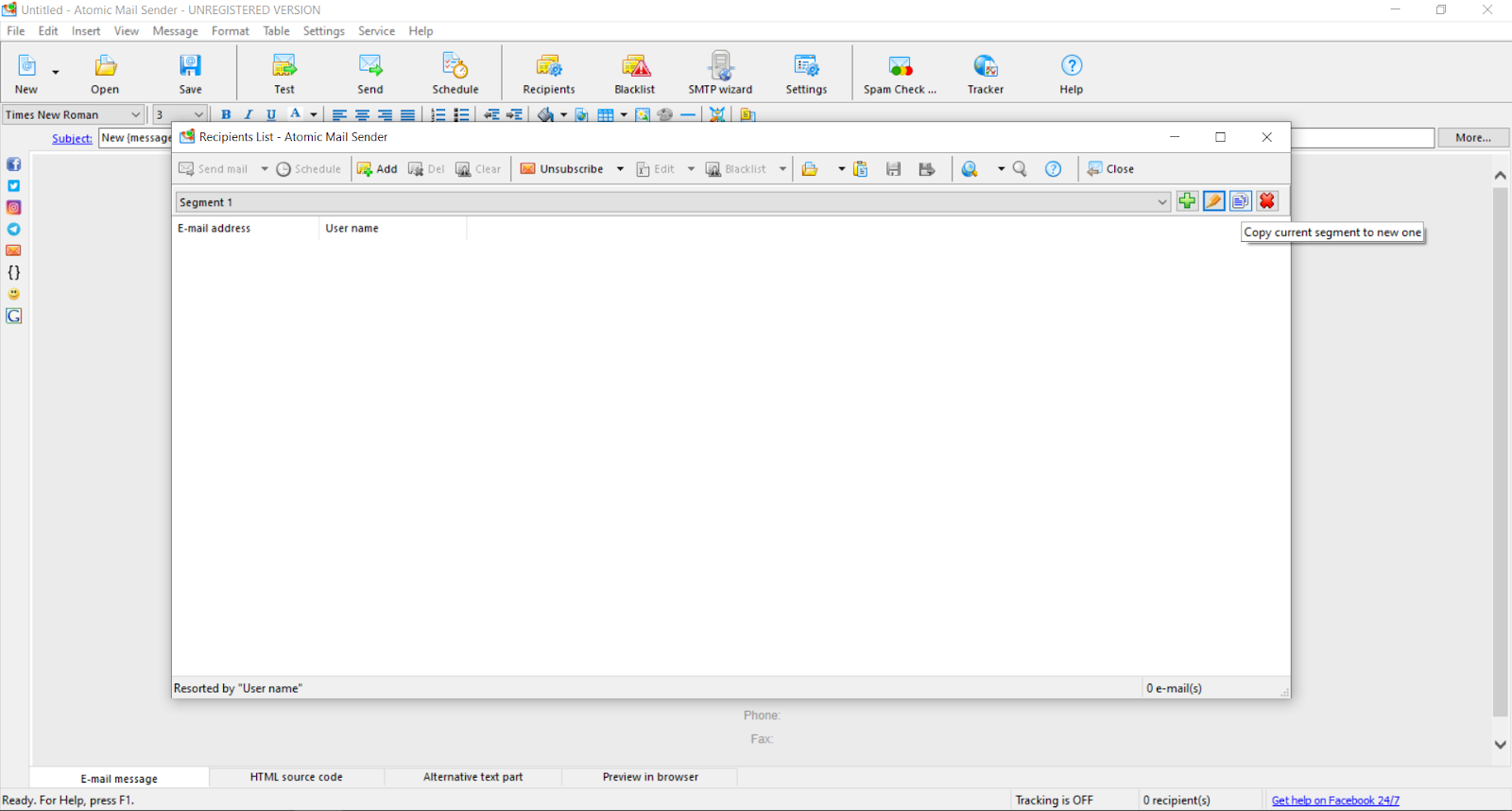Click the Add recipient button

click(377, 169)
